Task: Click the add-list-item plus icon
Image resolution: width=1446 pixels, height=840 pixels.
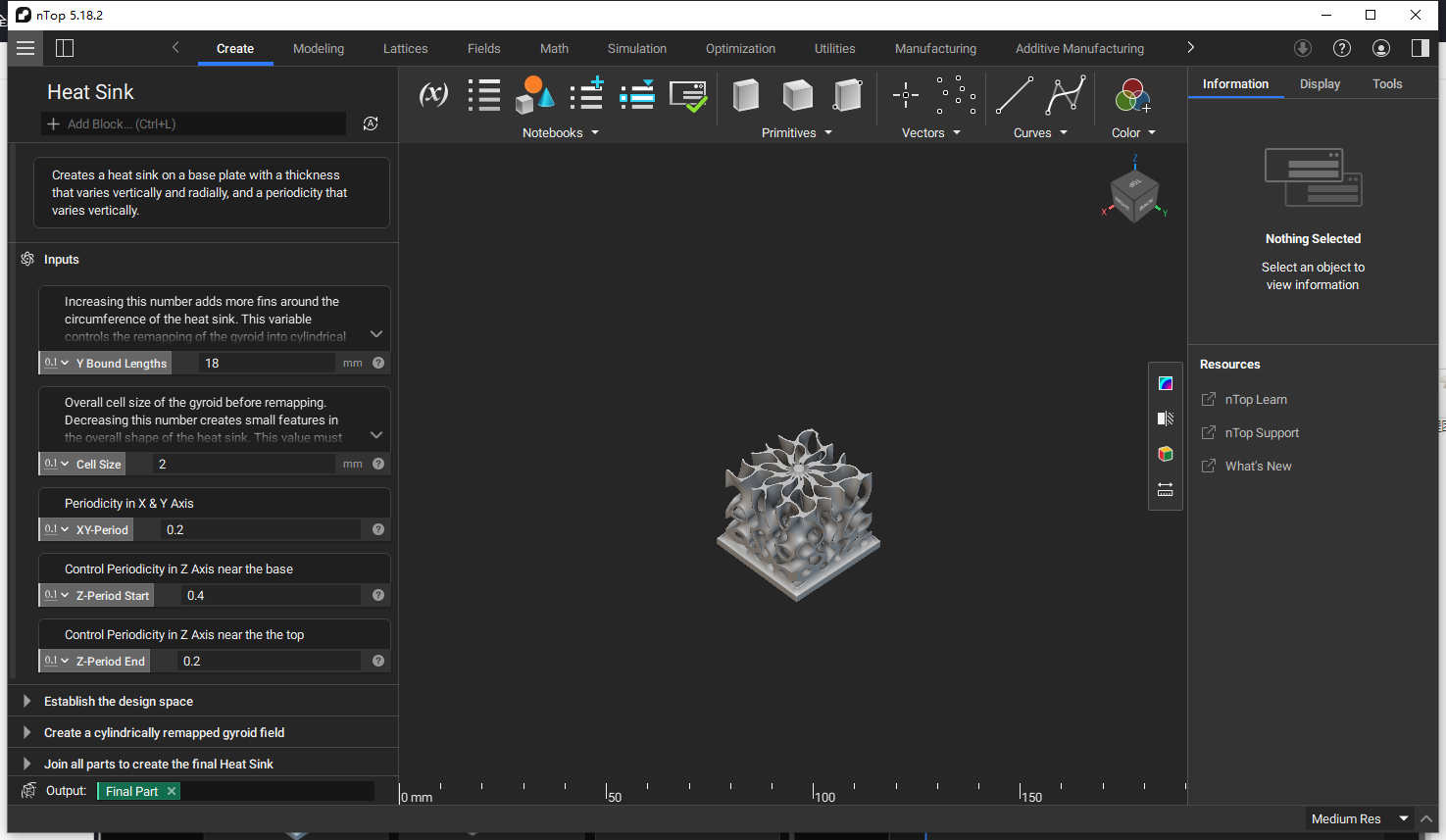Action: [x=587, y=94]
